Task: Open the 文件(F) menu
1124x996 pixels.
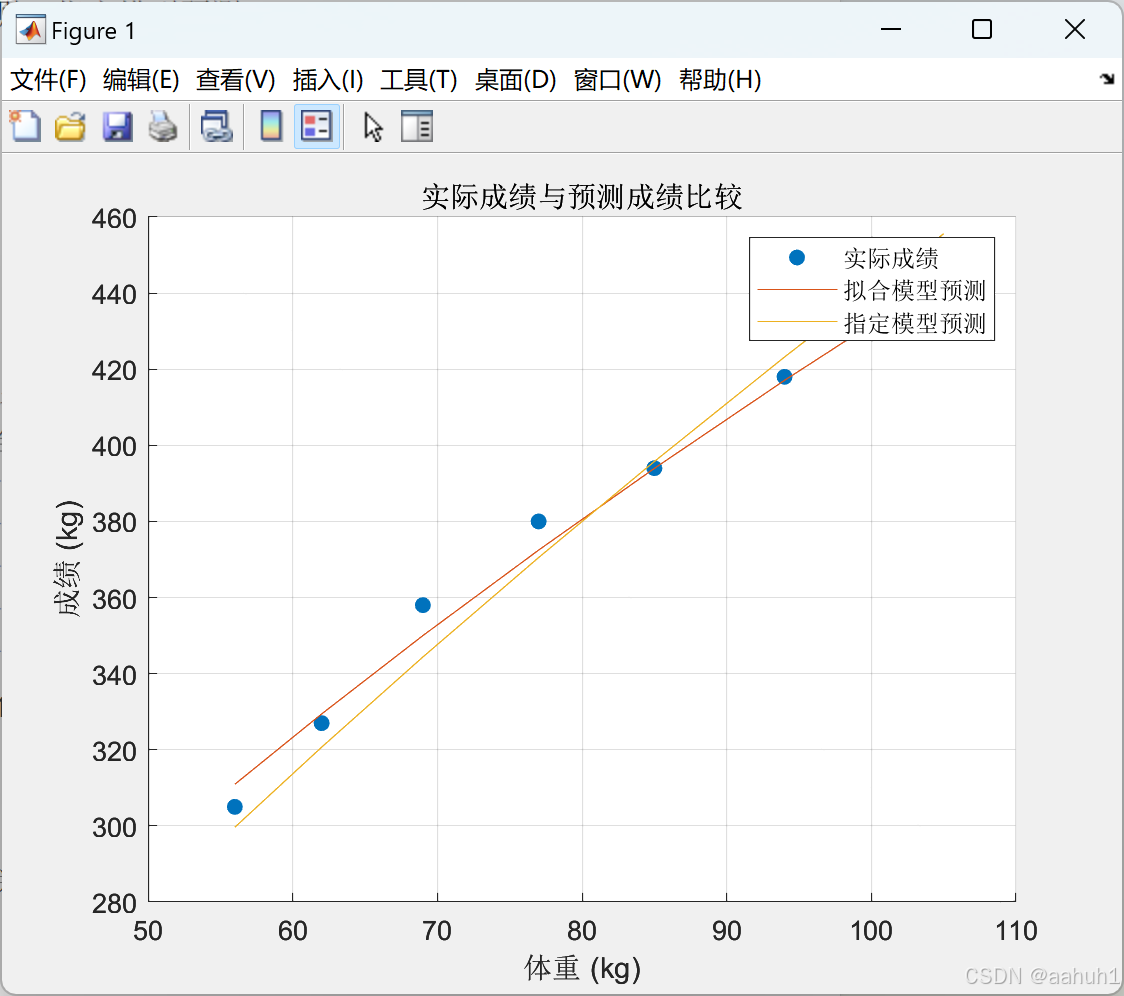Action: point(48,80)
